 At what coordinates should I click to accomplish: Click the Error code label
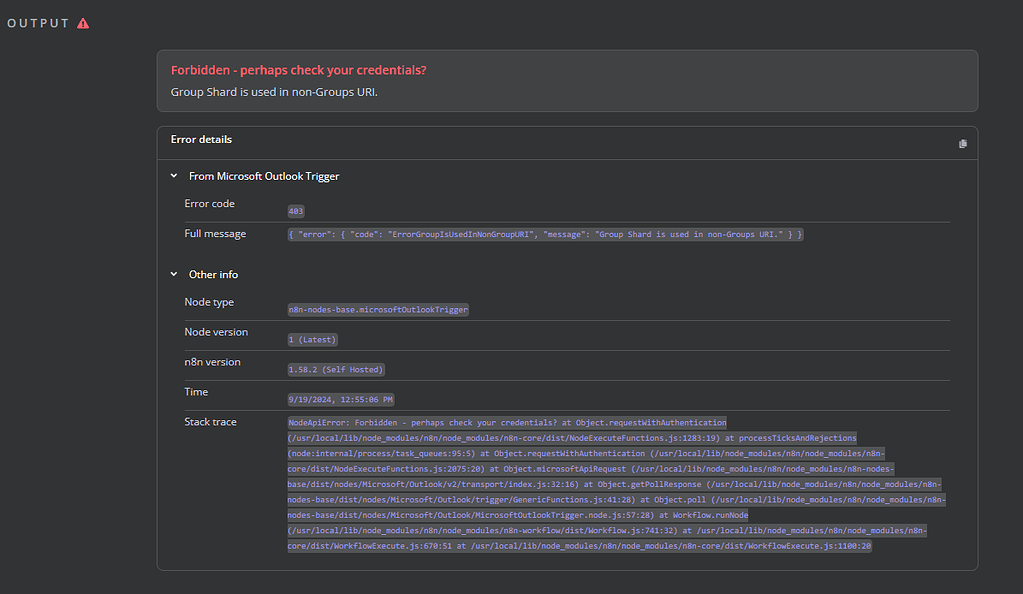point(210,204)
